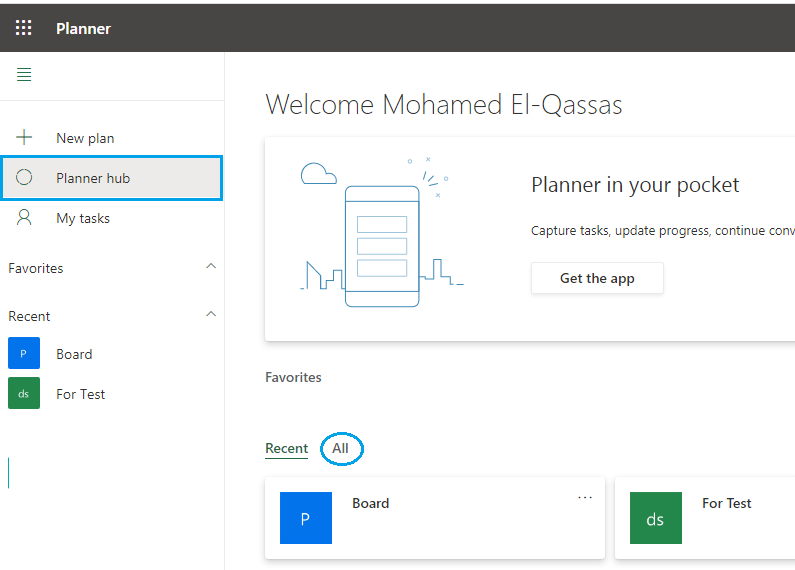Click the Planner hub circle icon
Viewport: 795px width, 570px height.
click(24, 177)
